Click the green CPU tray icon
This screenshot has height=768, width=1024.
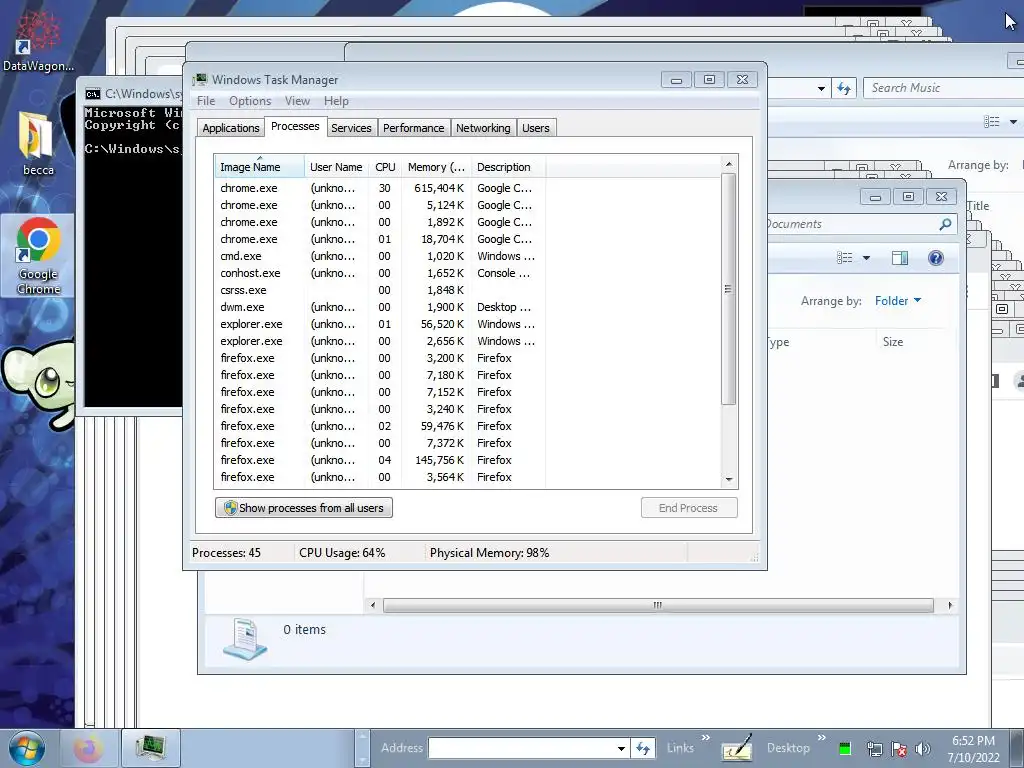pos(844,748)
